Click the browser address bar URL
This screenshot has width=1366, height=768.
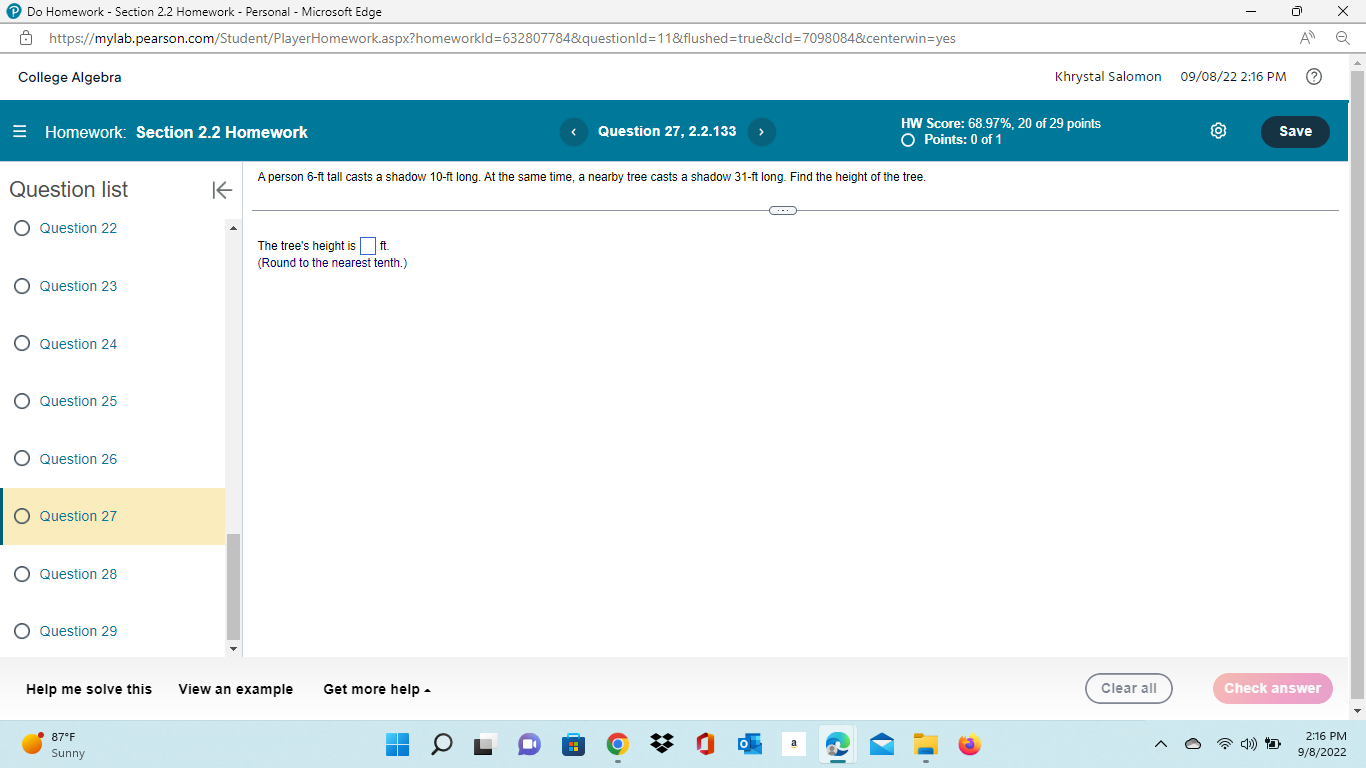(x=502, y=38)
